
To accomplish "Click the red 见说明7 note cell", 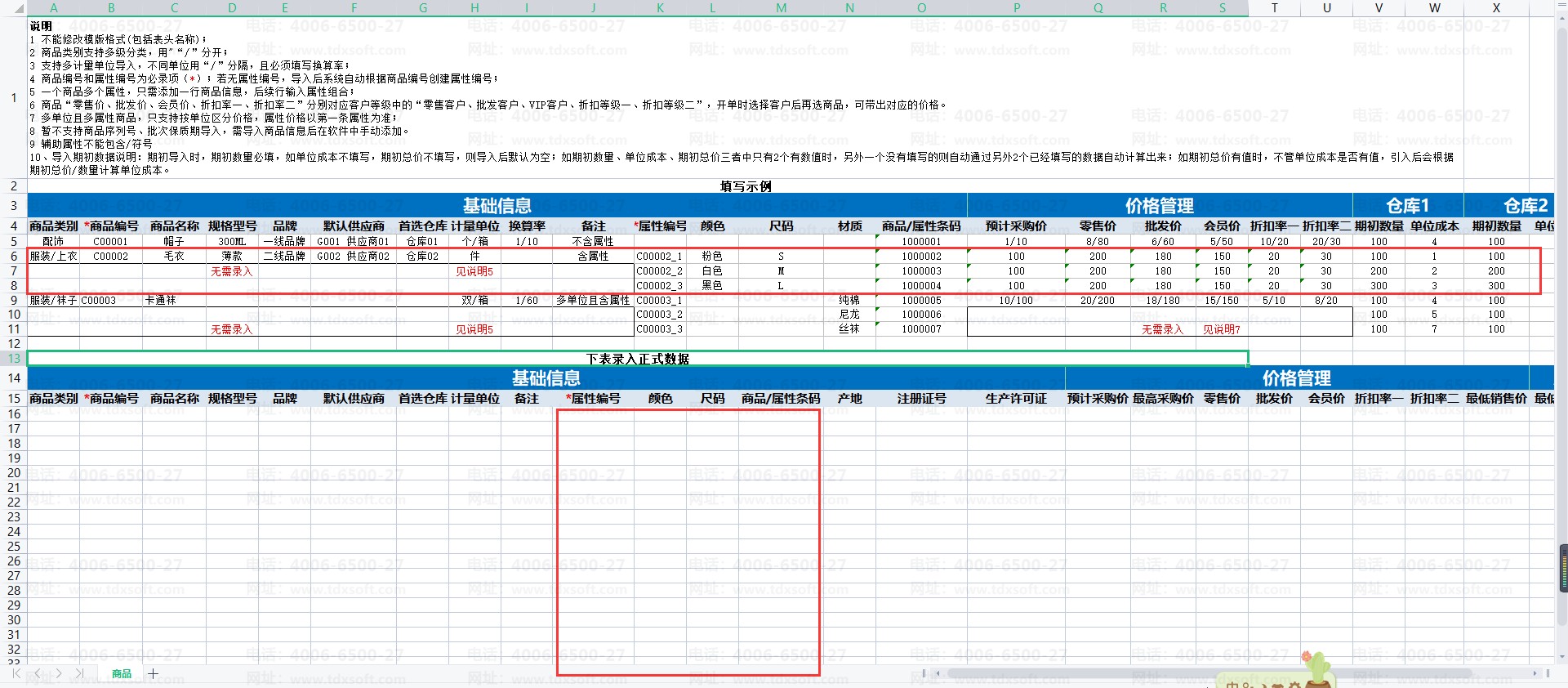I will (x=1221, y=329).
